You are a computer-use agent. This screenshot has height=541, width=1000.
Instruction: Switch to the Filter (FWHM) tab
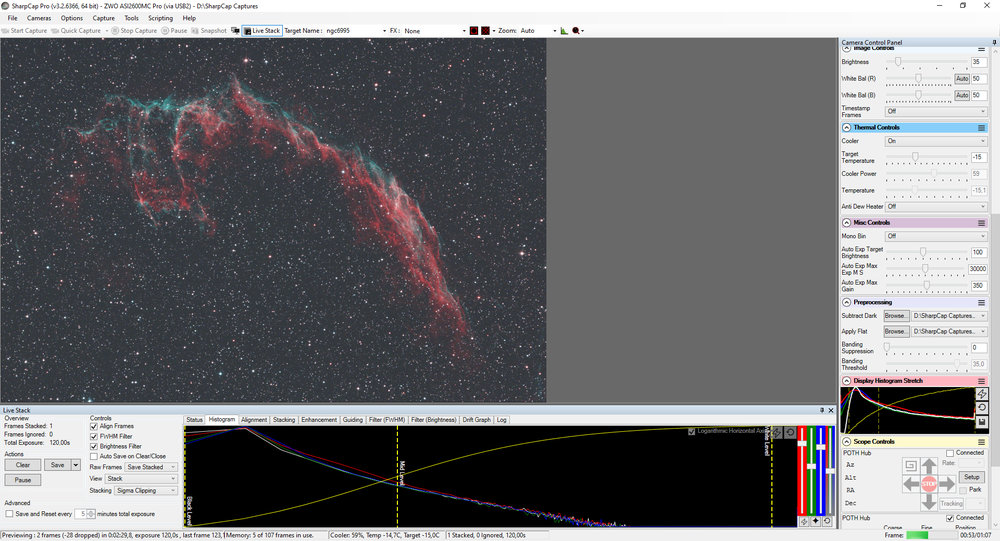[x=386, y=420]
